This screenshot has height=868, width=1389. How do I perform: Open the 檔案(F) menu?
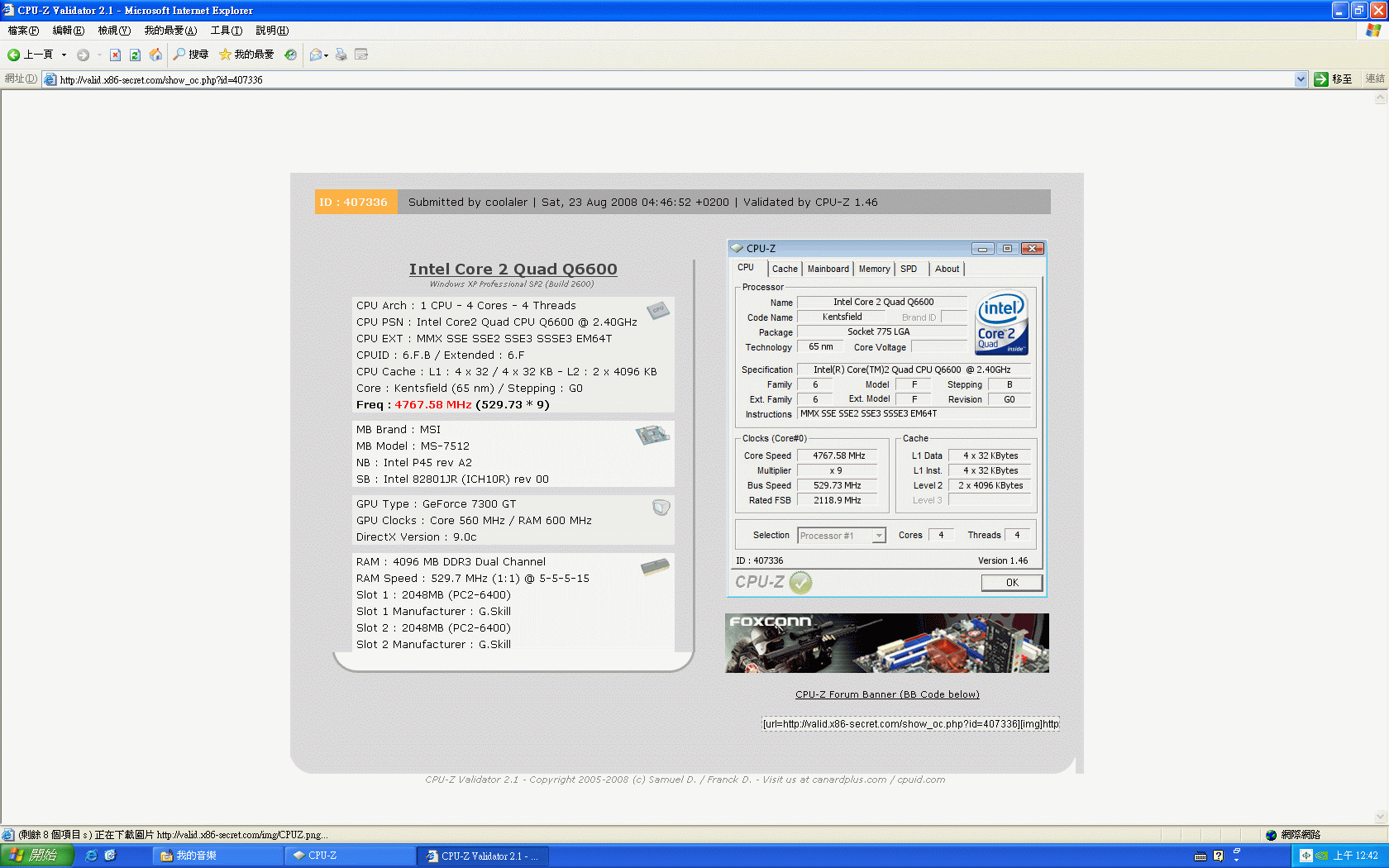[x=23, y=31]
